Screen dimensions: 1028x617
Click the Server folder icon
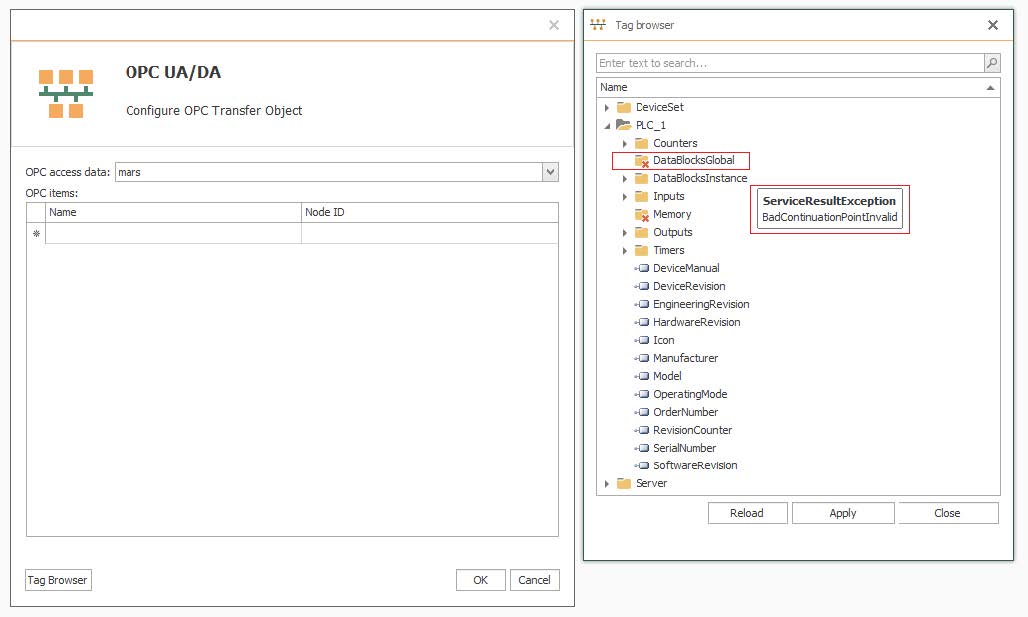(624, 484)
